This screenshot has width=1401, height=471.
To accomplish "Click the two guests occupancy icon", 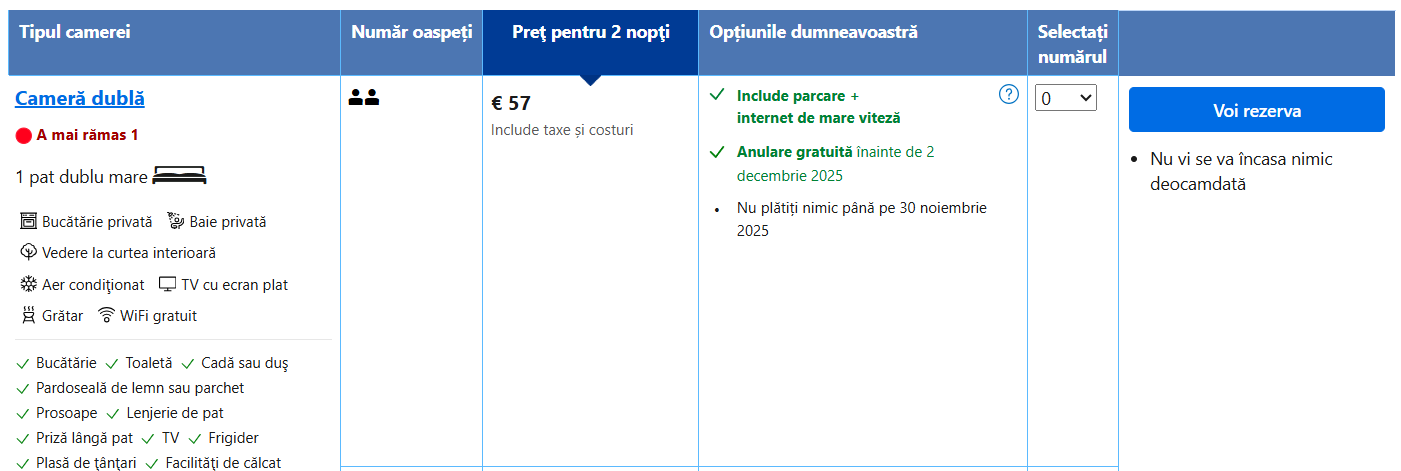I will click(x=364, y=98).
